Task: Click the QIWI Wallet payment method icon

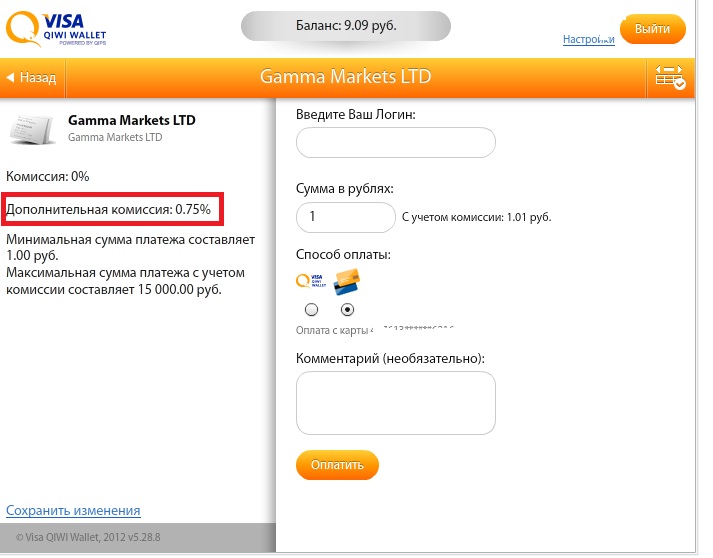Action: (x=311, y=281)
